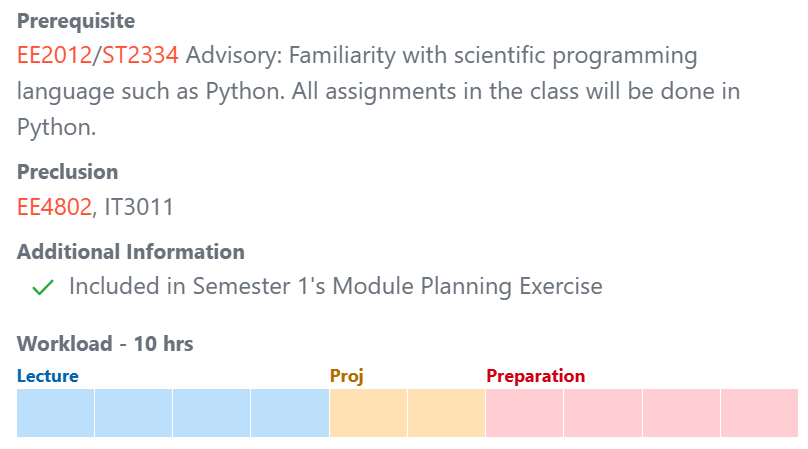This screenshot has width=808, height=449.
Task: Click the first blue Lecture workload block
Action: (56, 413)
